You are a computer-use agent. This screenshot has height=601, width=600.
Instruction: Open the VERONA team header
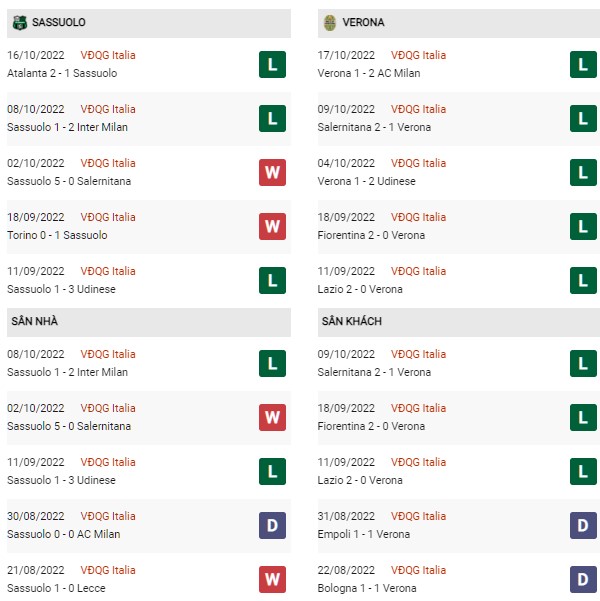(459, 23)
